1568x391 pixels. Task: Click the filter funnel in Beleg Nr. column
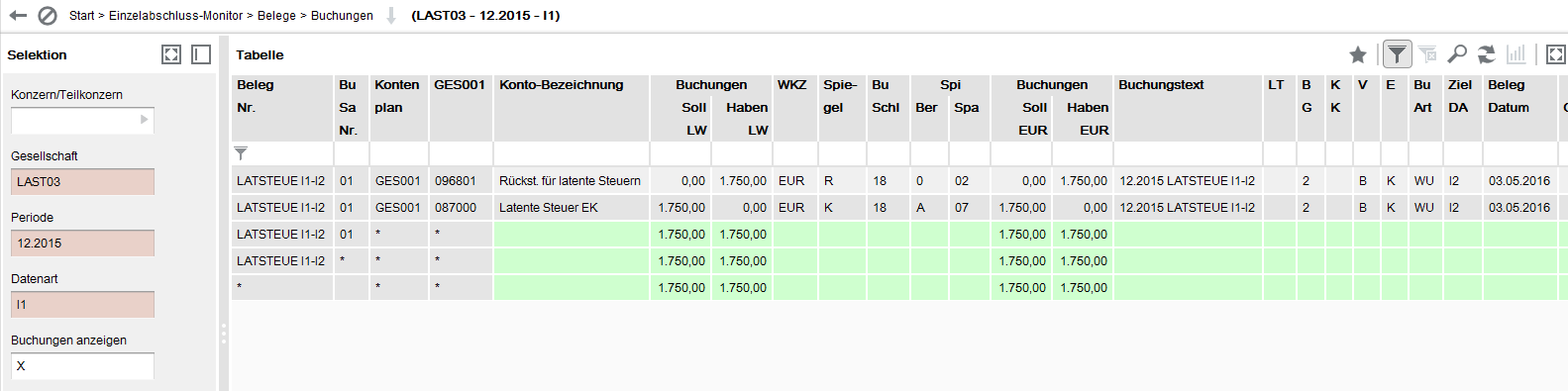241,153
